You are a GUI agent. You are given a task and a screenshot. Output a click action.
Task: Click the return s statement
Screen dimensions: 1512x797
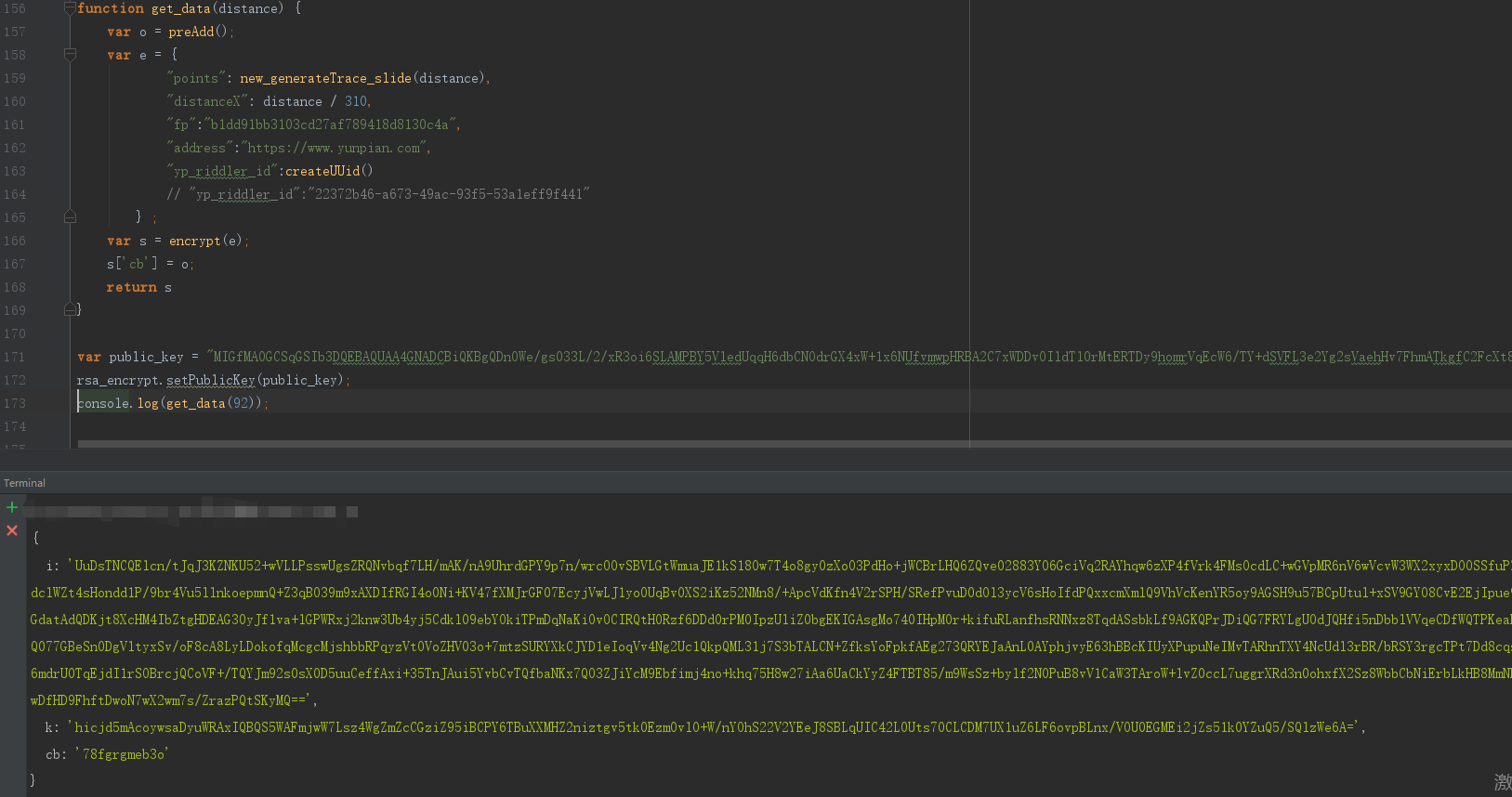tap(139, 287)
